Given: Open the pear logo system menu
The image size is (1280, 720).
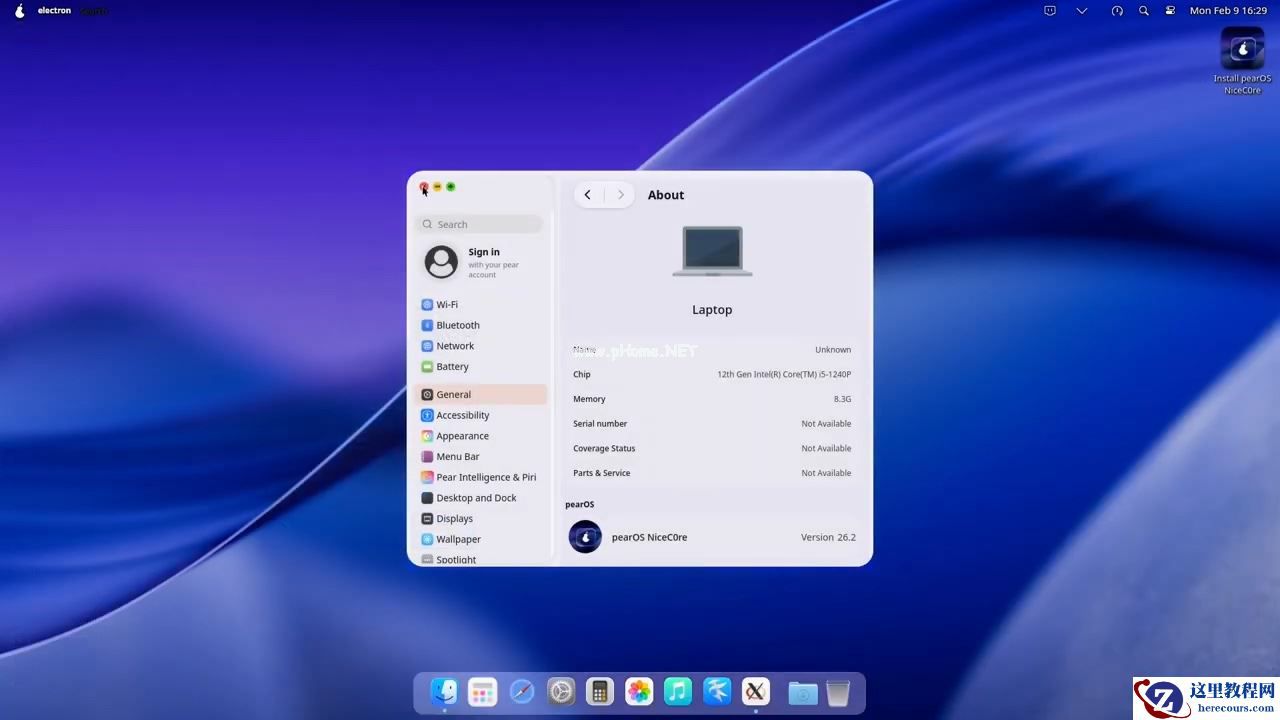Looking at the screenshot, I should pos(19,11).
